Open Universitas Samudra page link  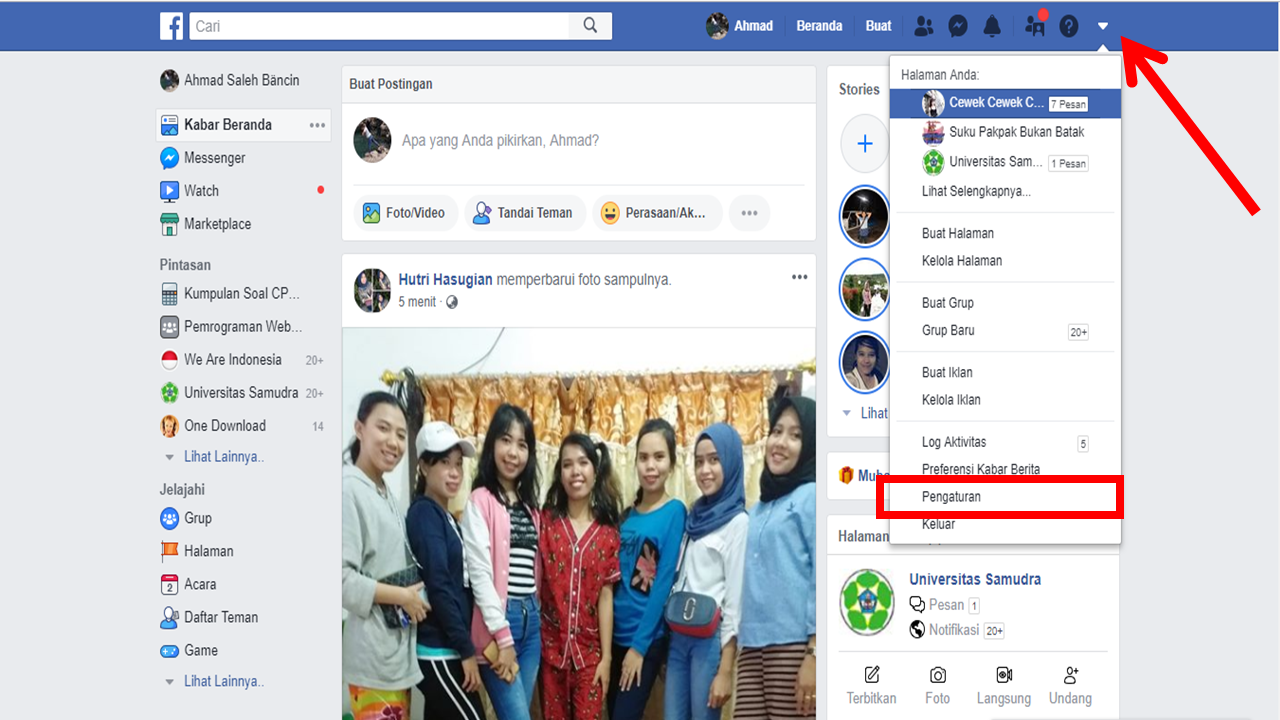coord(975,579)
